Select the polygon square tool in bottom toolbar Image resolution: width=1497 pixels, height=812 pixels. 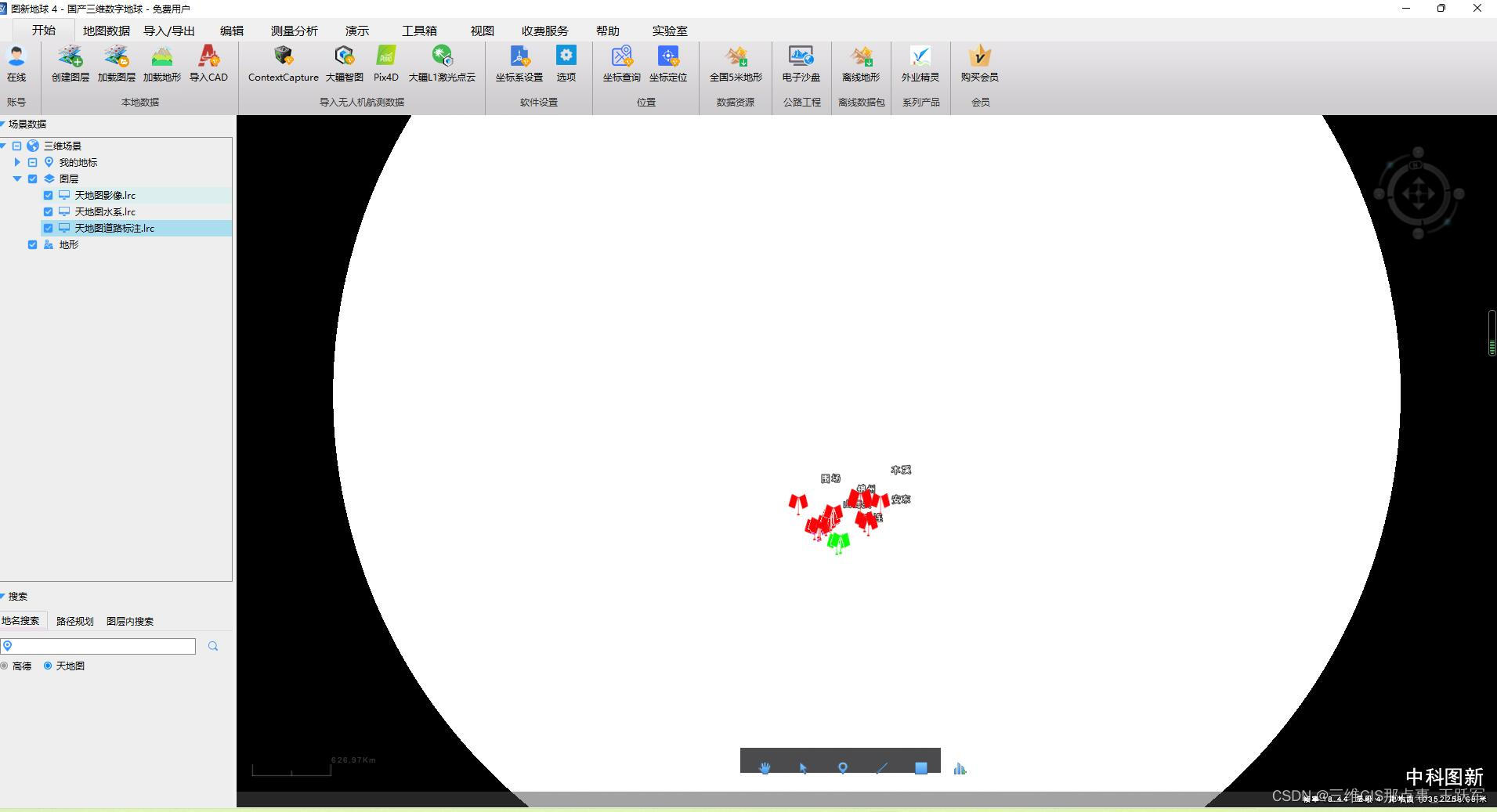[921, 768]
